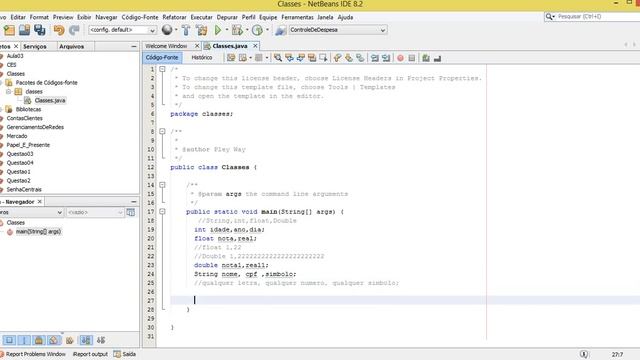This screenshot has width=640, height=360.
Task: Collapse the Javadoc fold at line 14
Action: point(162,185)
